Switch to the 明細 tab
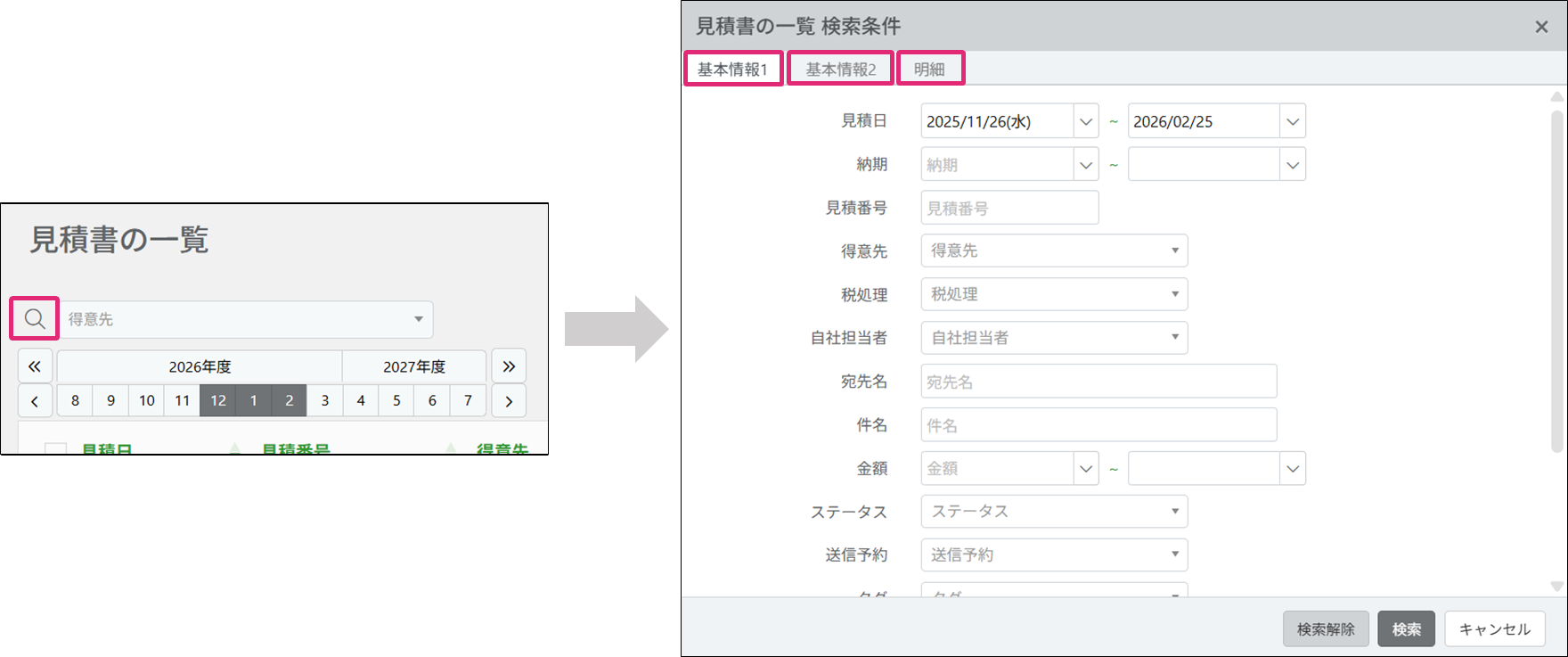1568x657 pixels. coord(929,69)
